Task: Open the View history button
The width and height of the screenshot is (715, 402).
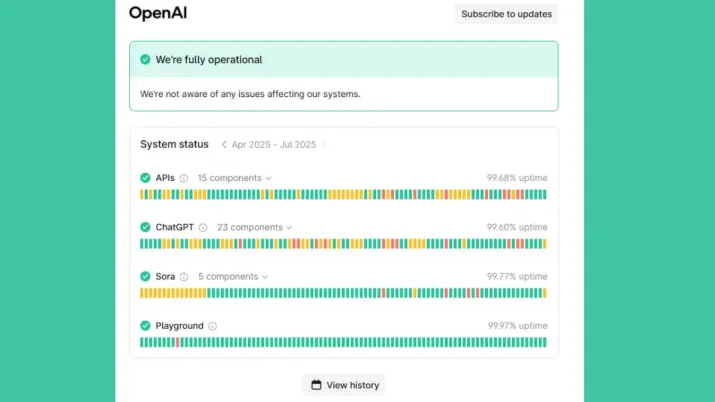Action: [343, 385]
